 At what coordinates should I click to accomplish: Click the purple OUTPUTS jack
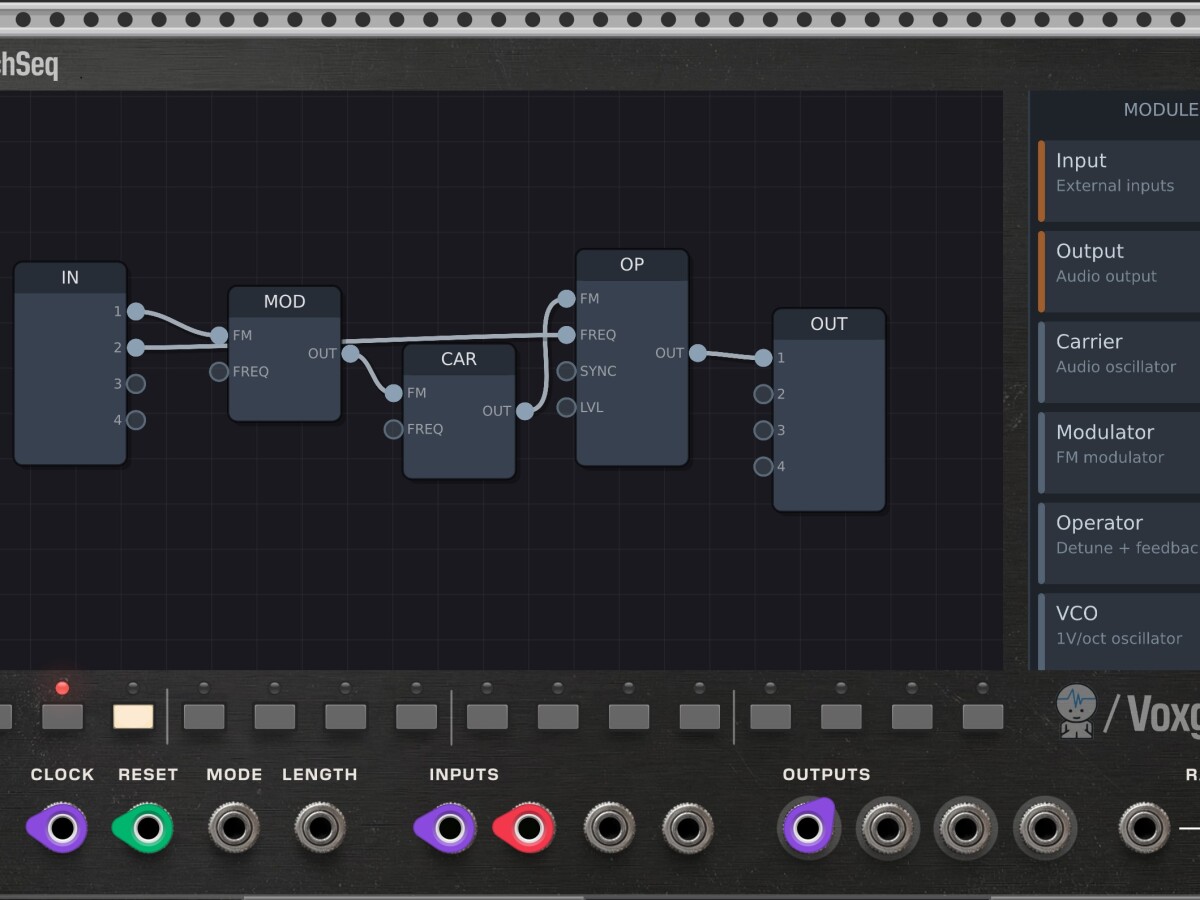808,828
